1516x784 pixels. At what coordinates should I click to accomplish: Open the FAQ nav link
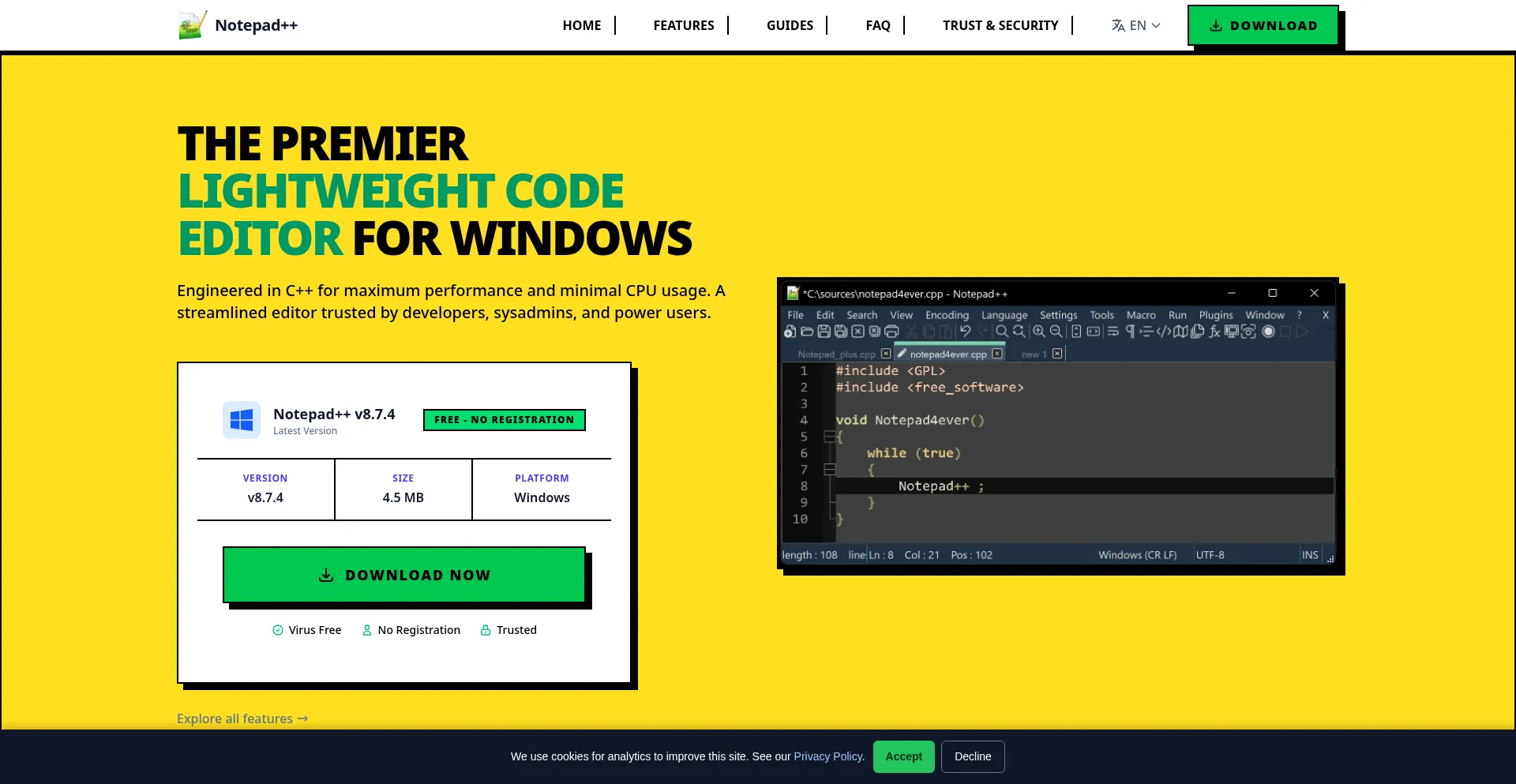click(878, 25)
